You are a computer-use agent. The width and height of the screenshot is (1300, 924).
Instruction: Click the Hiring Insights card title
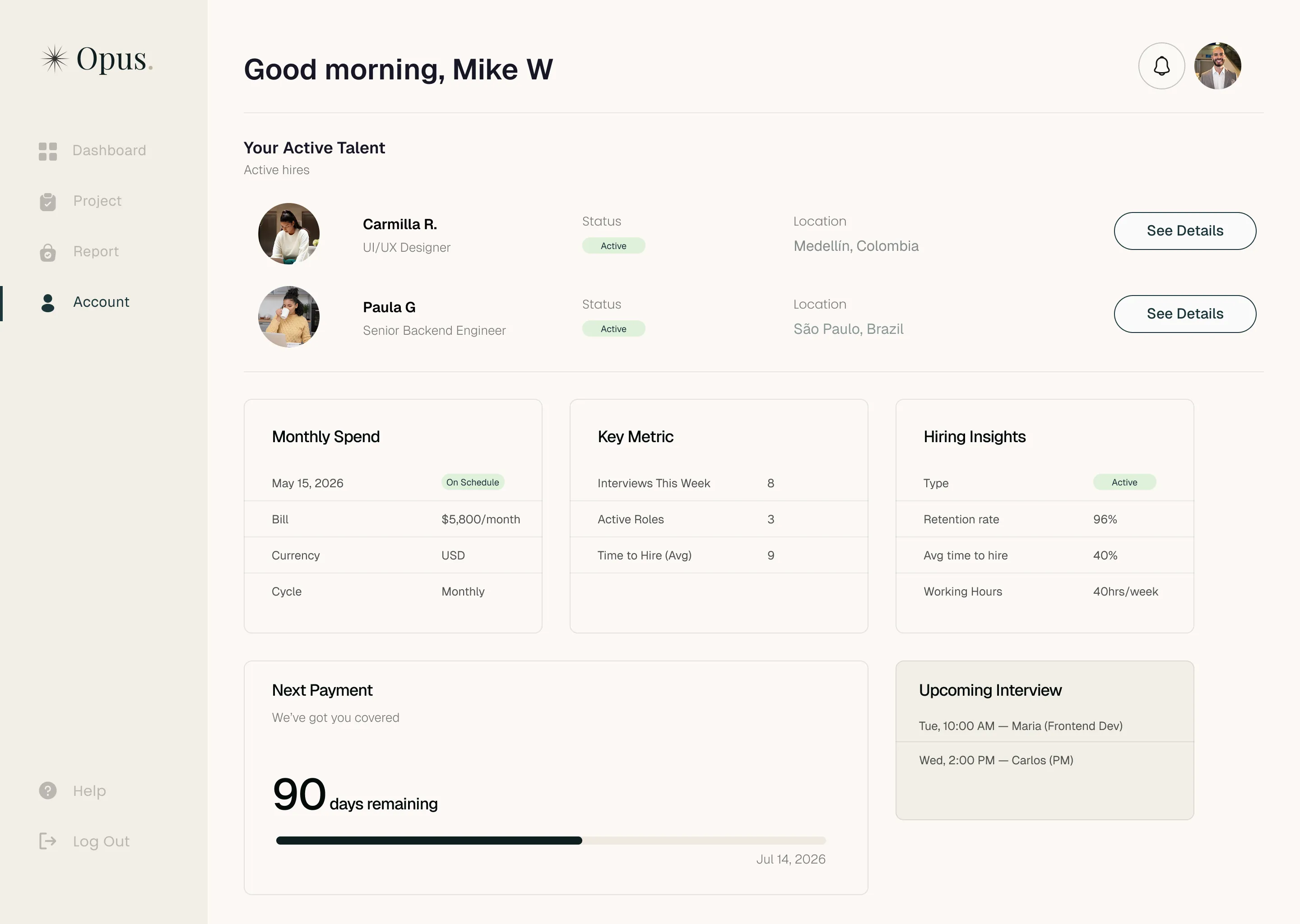point(975,437)
